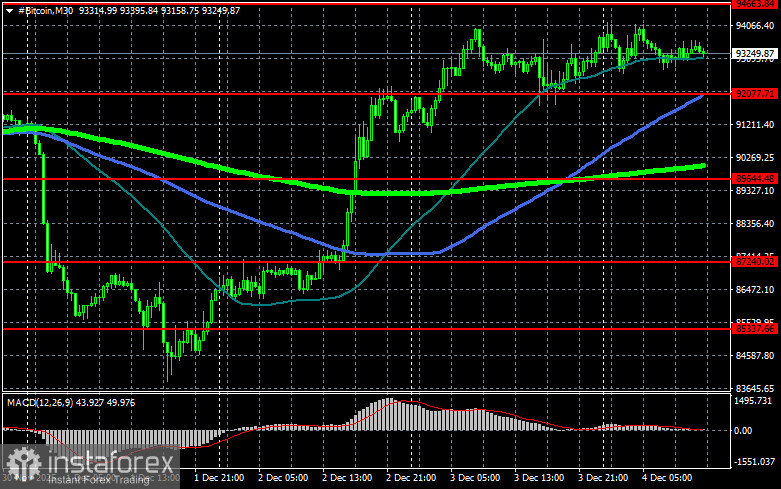This screenshot has width=781, height=489.
Task: Click price scale value 86472.10
Action: [755, 289]
